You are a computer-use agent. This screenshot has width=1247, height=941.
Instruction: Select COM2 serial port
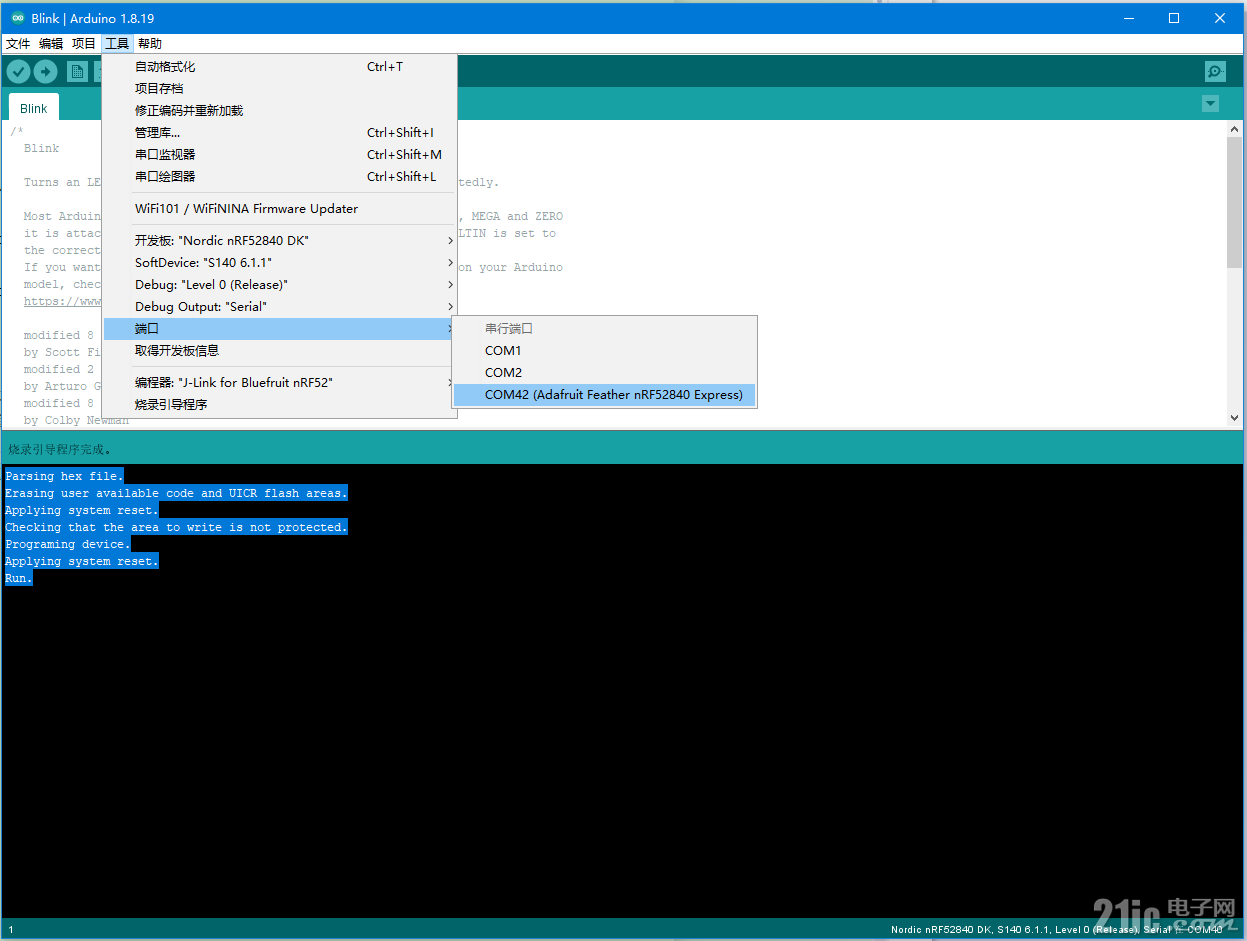point(605,373)
